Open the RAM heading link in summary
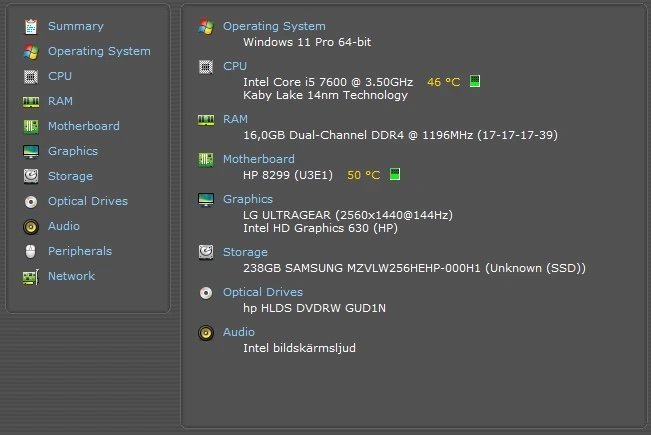Image resolution: width=651 pixels, height=435 pixels. 235,119
